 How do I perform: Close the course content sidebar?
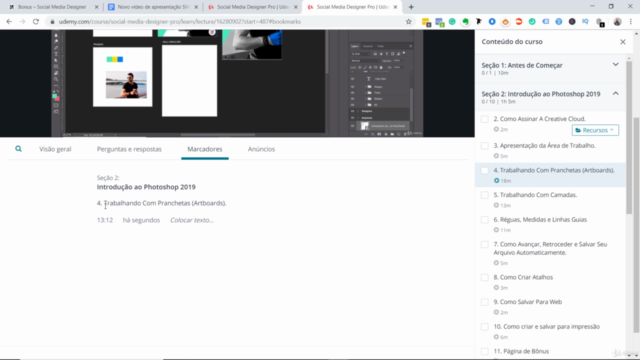pos(622,42)
